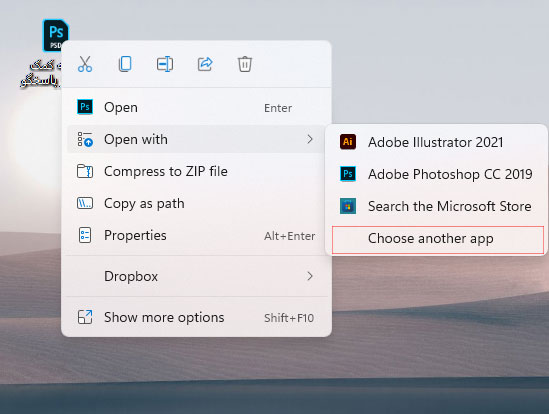Screen dimensions: 549x414
Task: Click the zip folder icon
Action: point(85,171)
